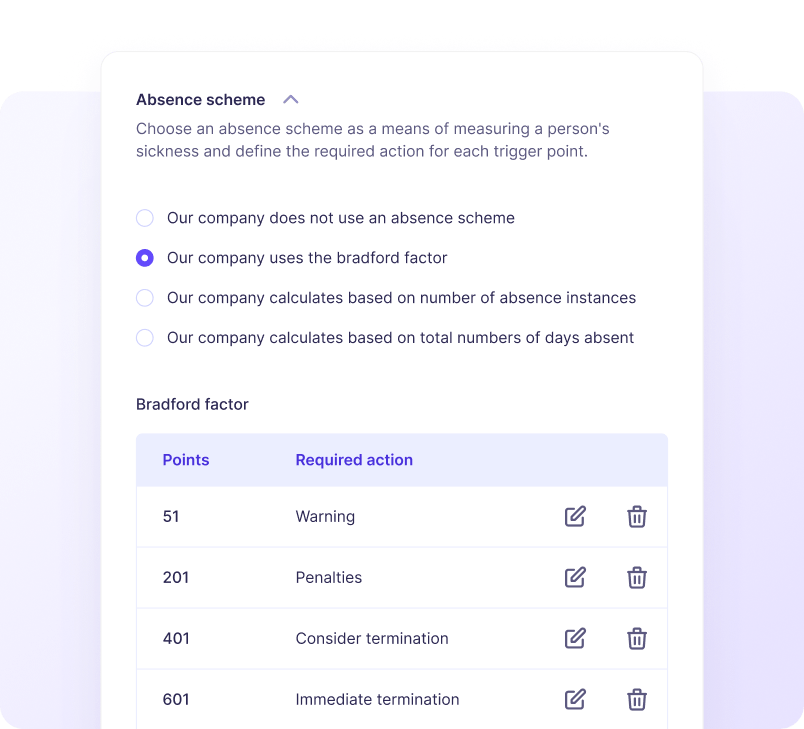Delete the Immediate termination row
Screen dimensions: 804x729
637,700
